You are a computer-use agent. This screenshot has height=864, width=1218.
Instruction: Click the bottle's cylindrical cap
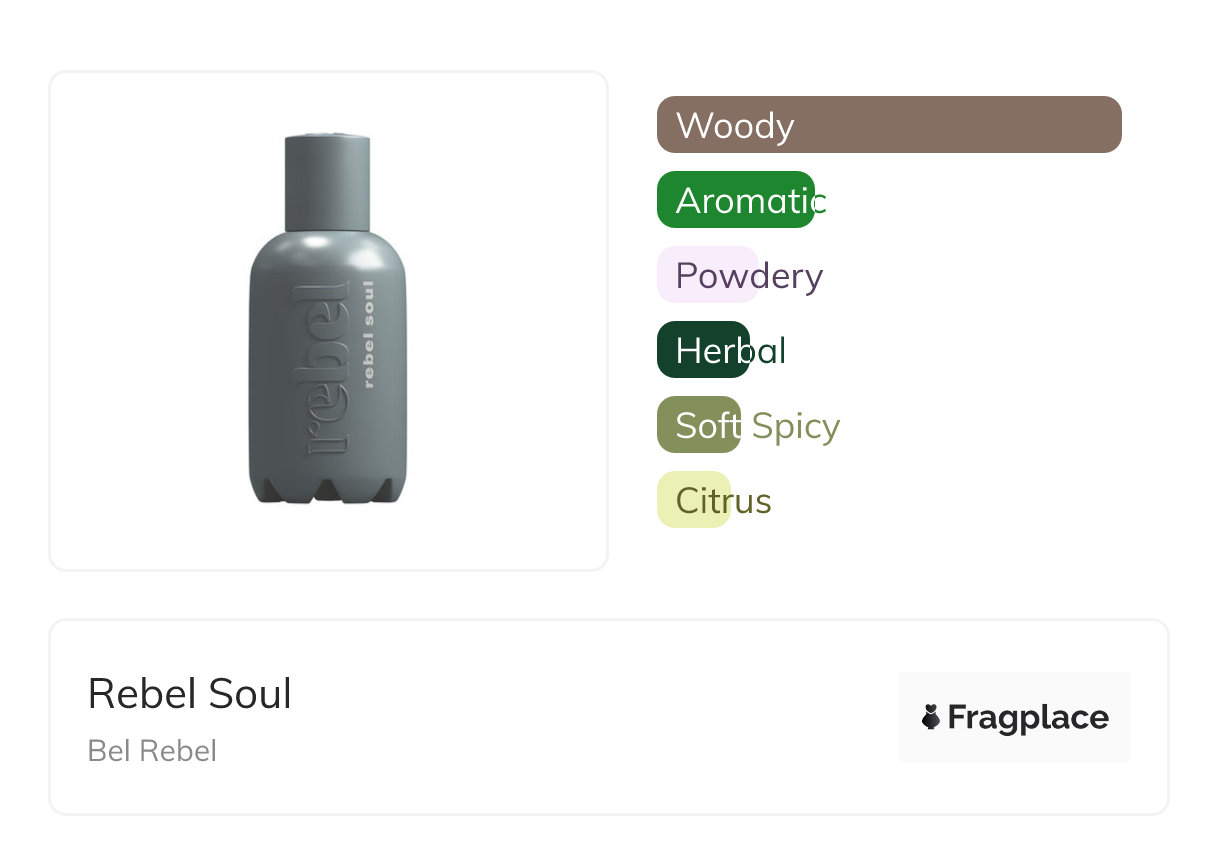327,180
